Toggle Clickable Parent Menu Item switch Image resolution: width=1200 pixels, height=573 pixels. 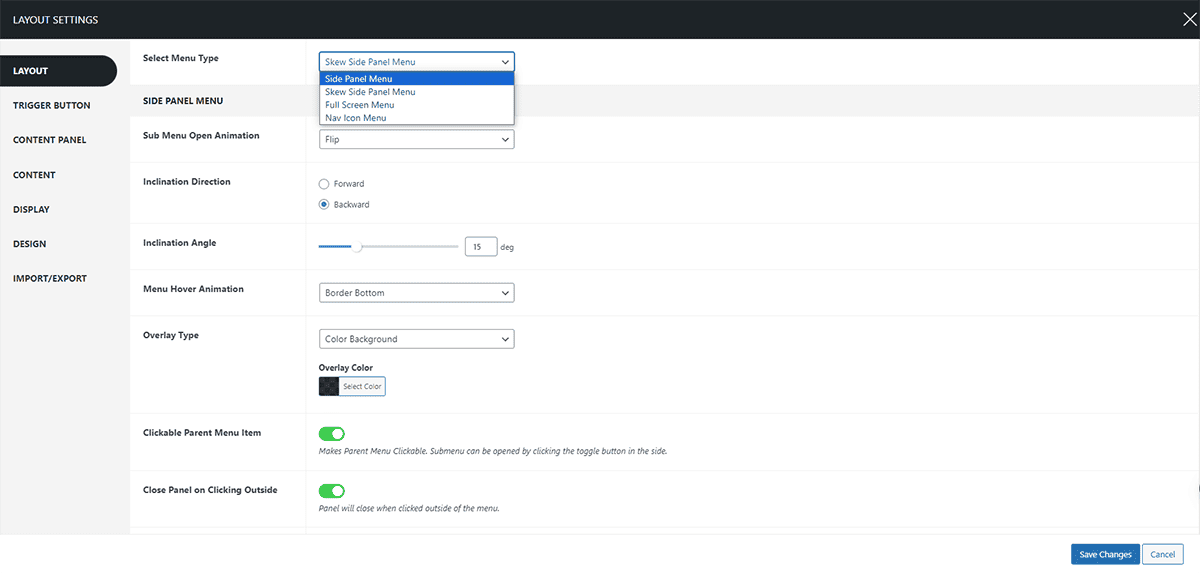point(331,434)
